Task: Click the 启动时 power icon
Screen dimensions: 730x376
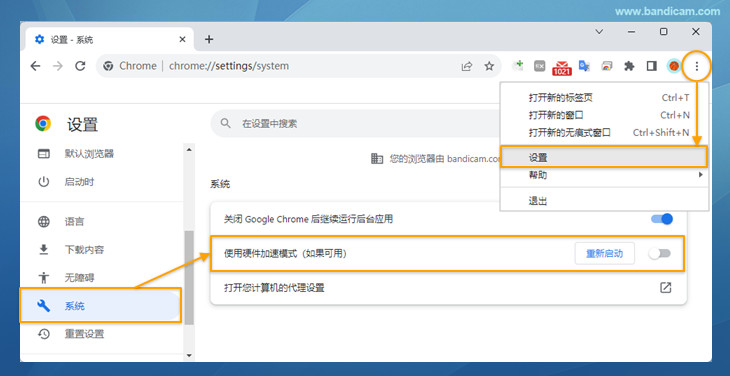Action: (x=44, y=182)
